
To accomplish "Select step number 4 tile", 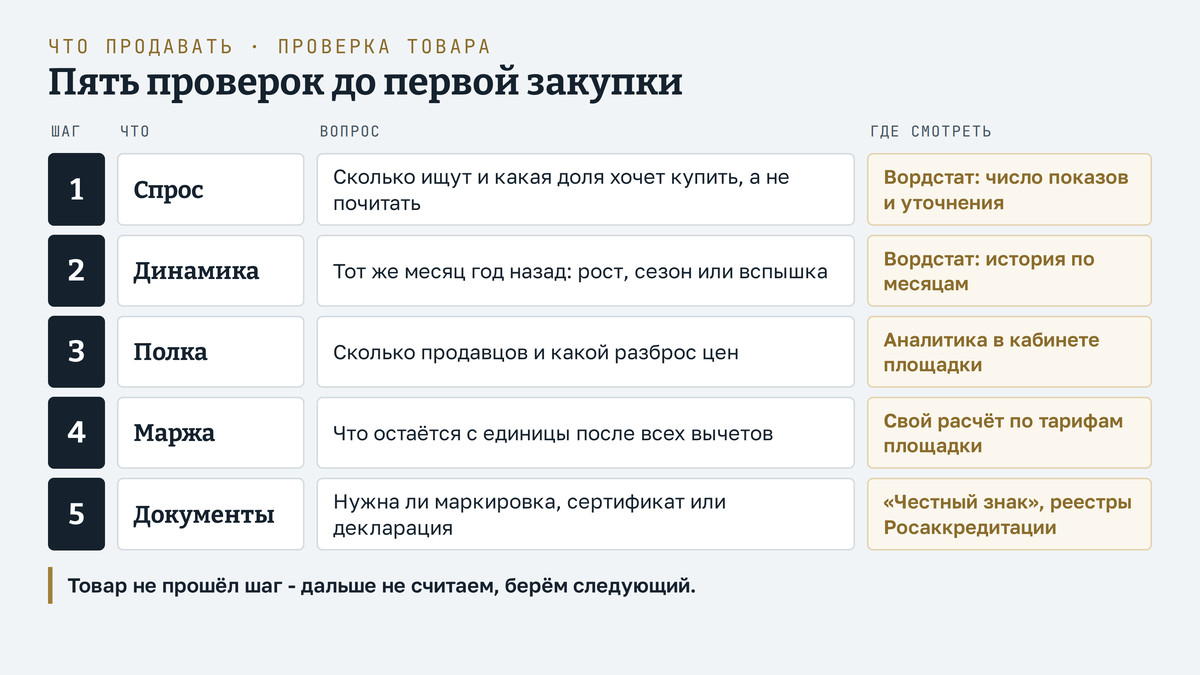I will [76, 432].
